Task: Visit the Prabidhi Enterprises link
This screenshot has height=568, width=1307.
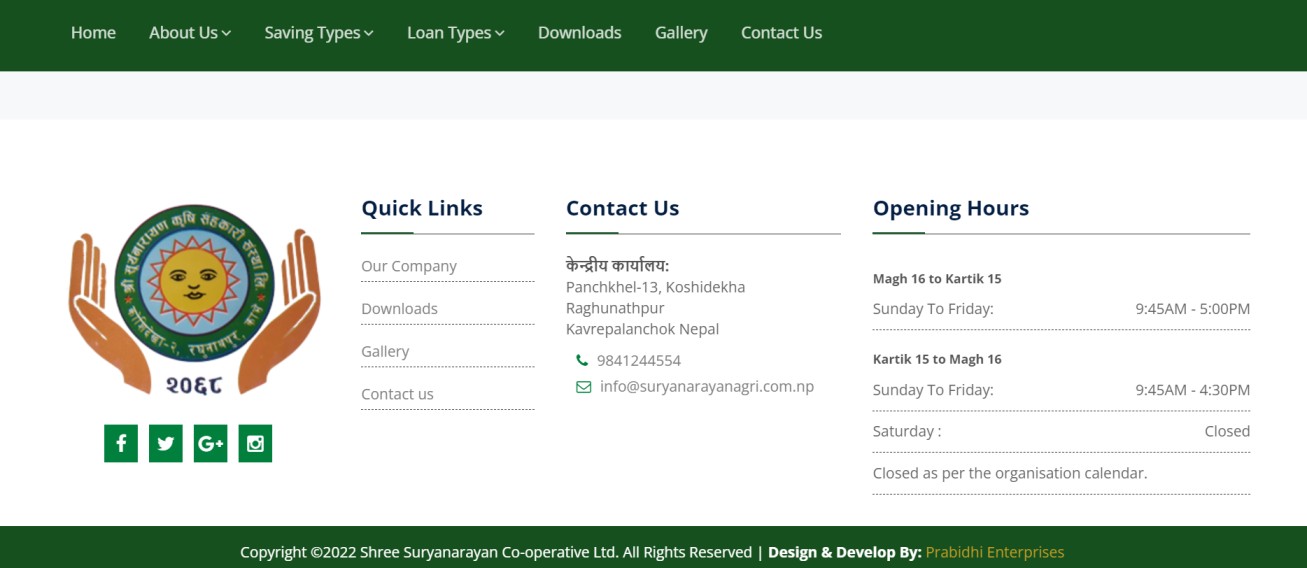Action: [x=994, y=552]
